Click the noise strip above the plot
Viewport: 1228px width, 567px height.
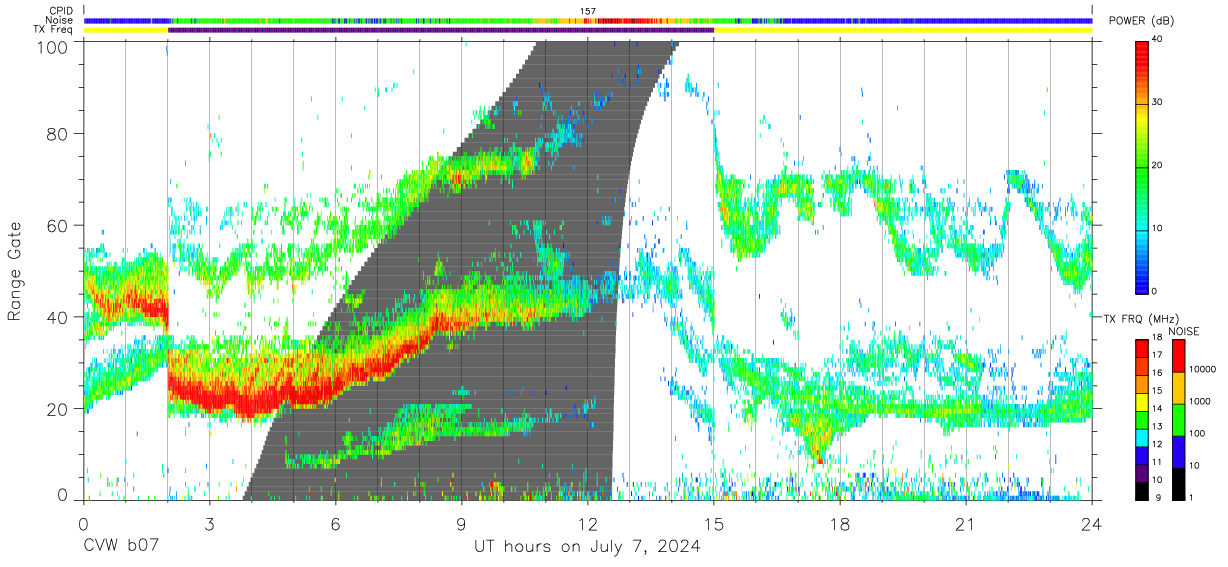click(x=588, y=20)
